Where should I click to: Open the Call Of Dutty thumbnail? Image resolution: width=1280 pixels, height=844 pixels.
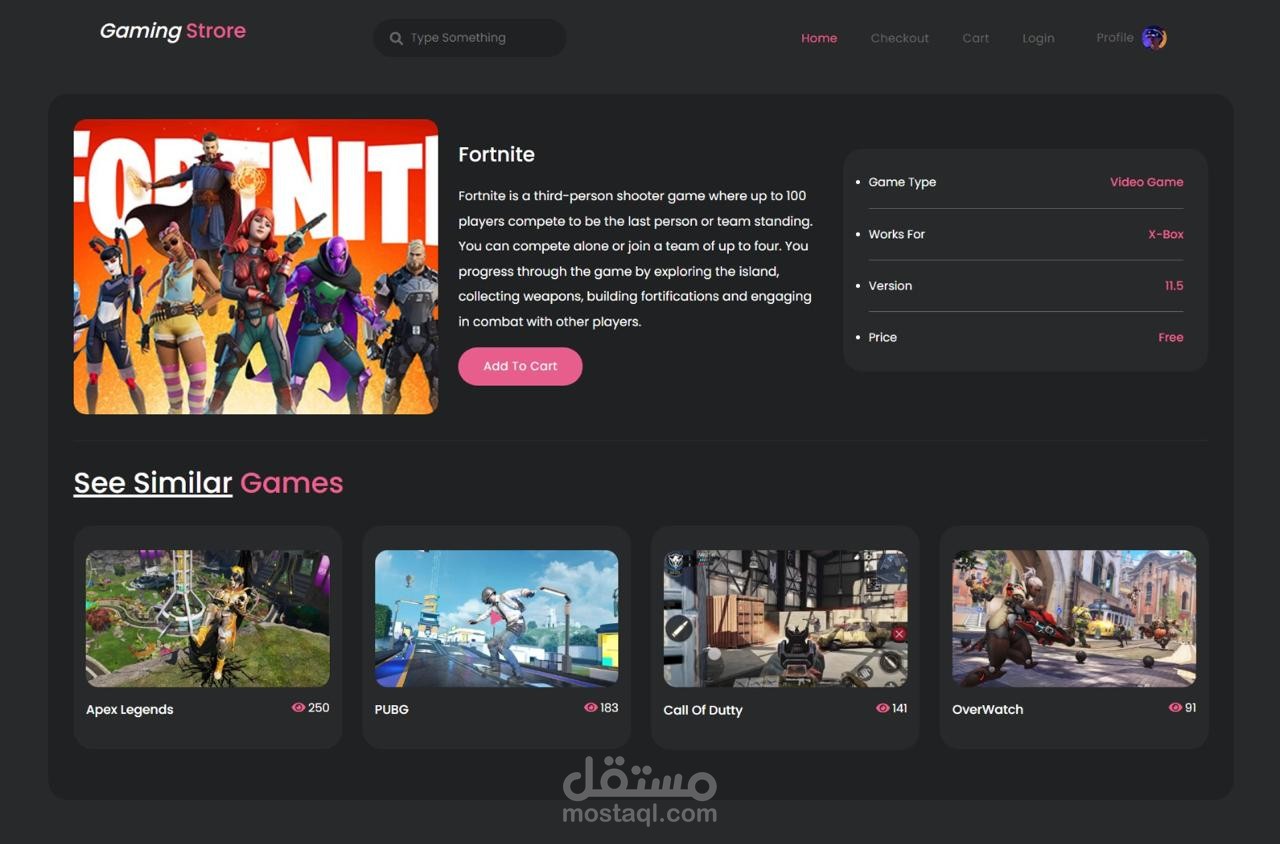click(x=785, y=618)
